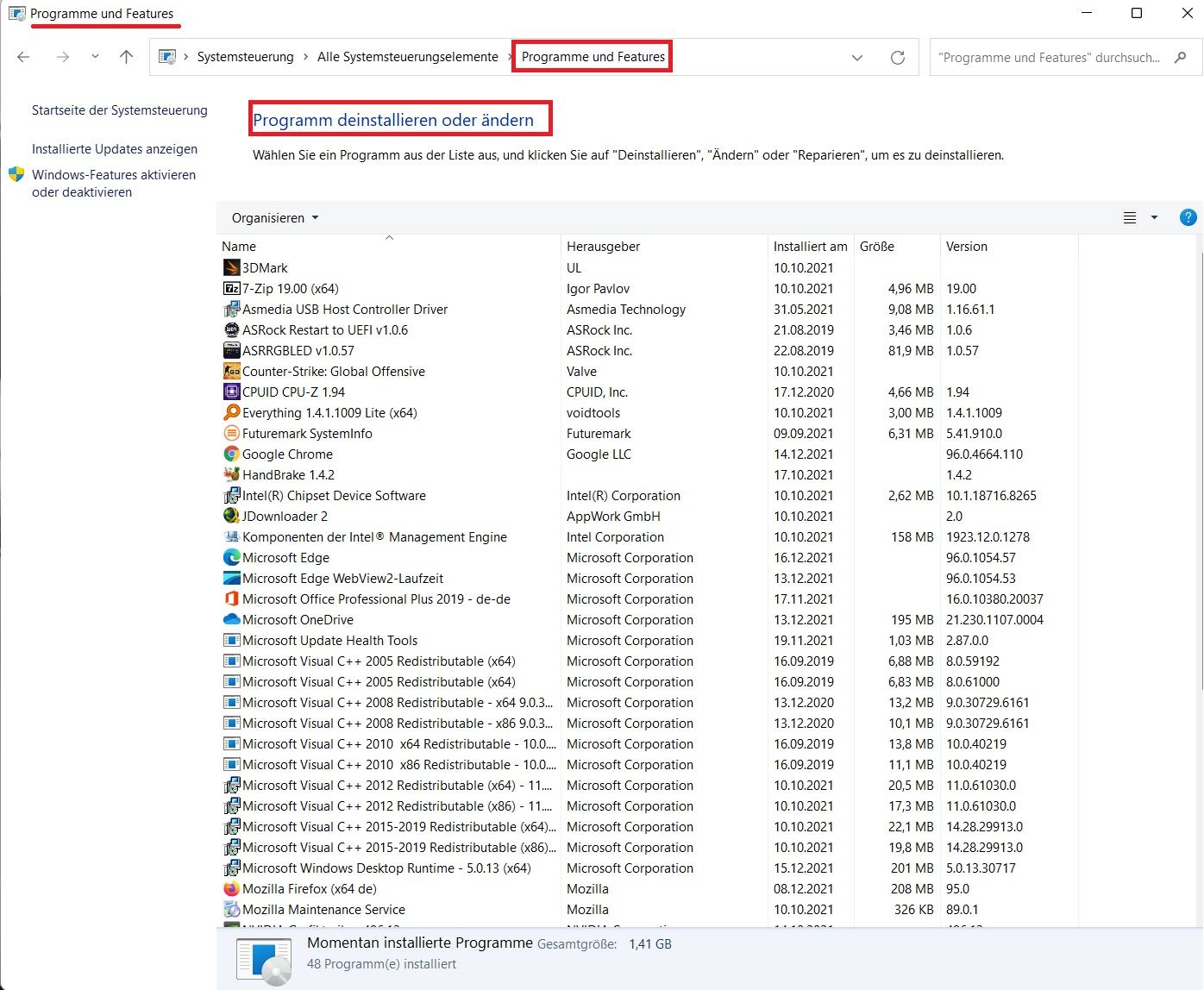1204x990 pixels.
Task: Click the Microsoft Office Professional Plus icon
Action: [231, 599]
